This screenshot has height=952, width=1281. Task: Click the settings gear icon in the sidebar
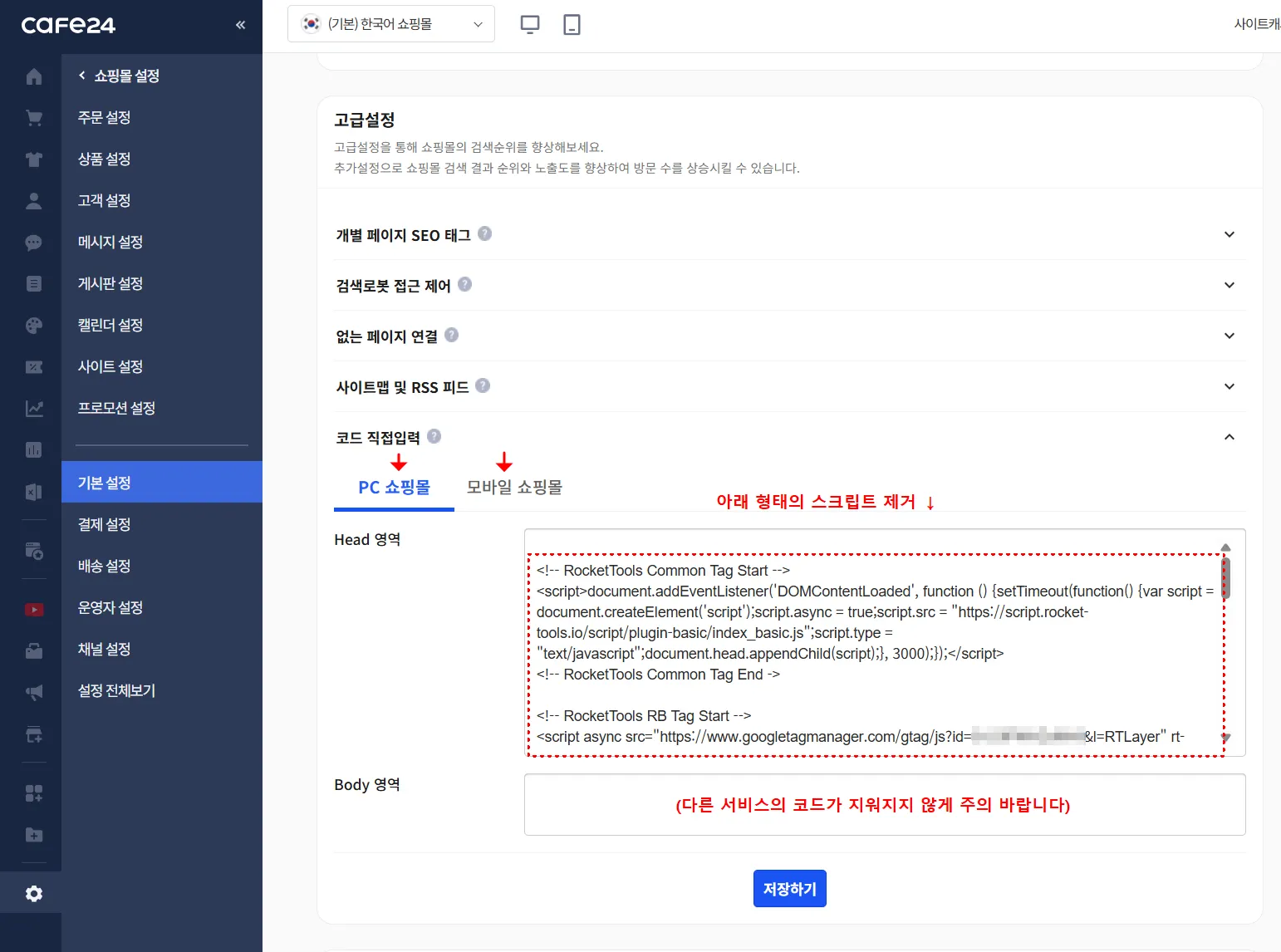point(34,894)
